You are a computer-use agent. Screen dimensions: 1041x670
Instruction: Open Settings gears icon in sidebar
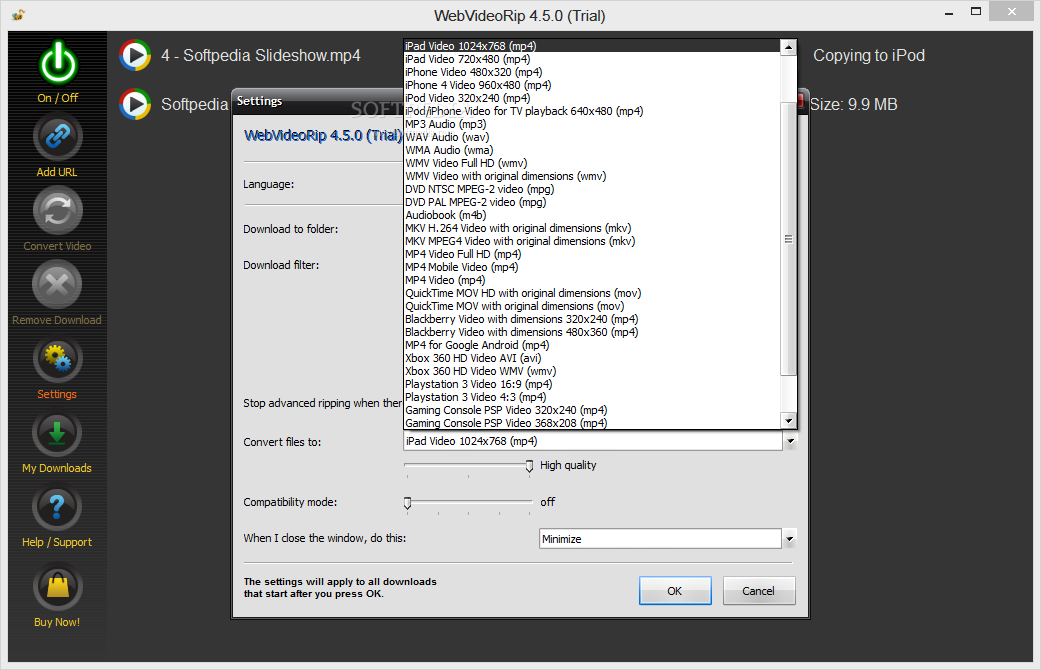[x=57, y=359]
